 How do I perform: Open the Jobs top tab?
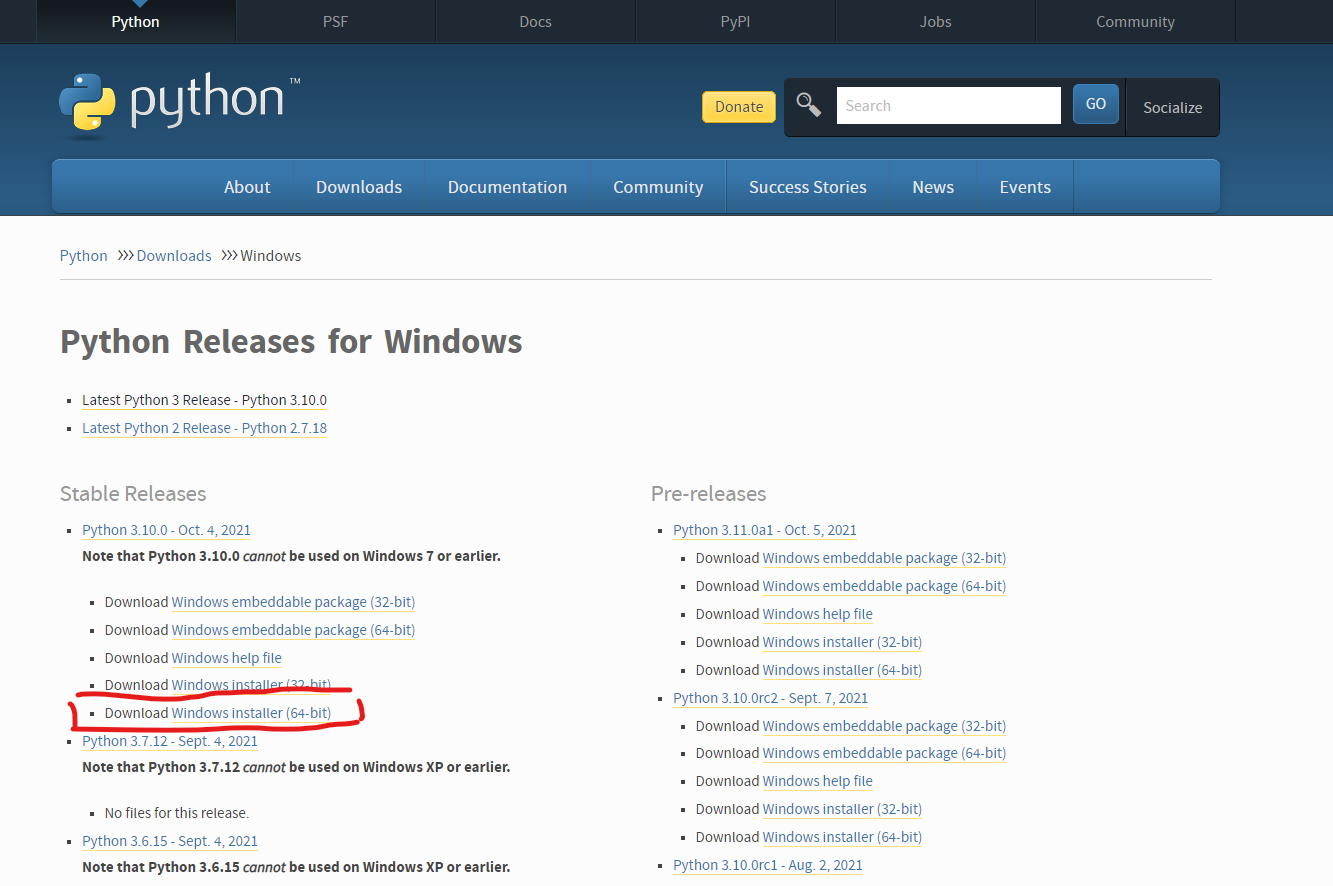936,21
